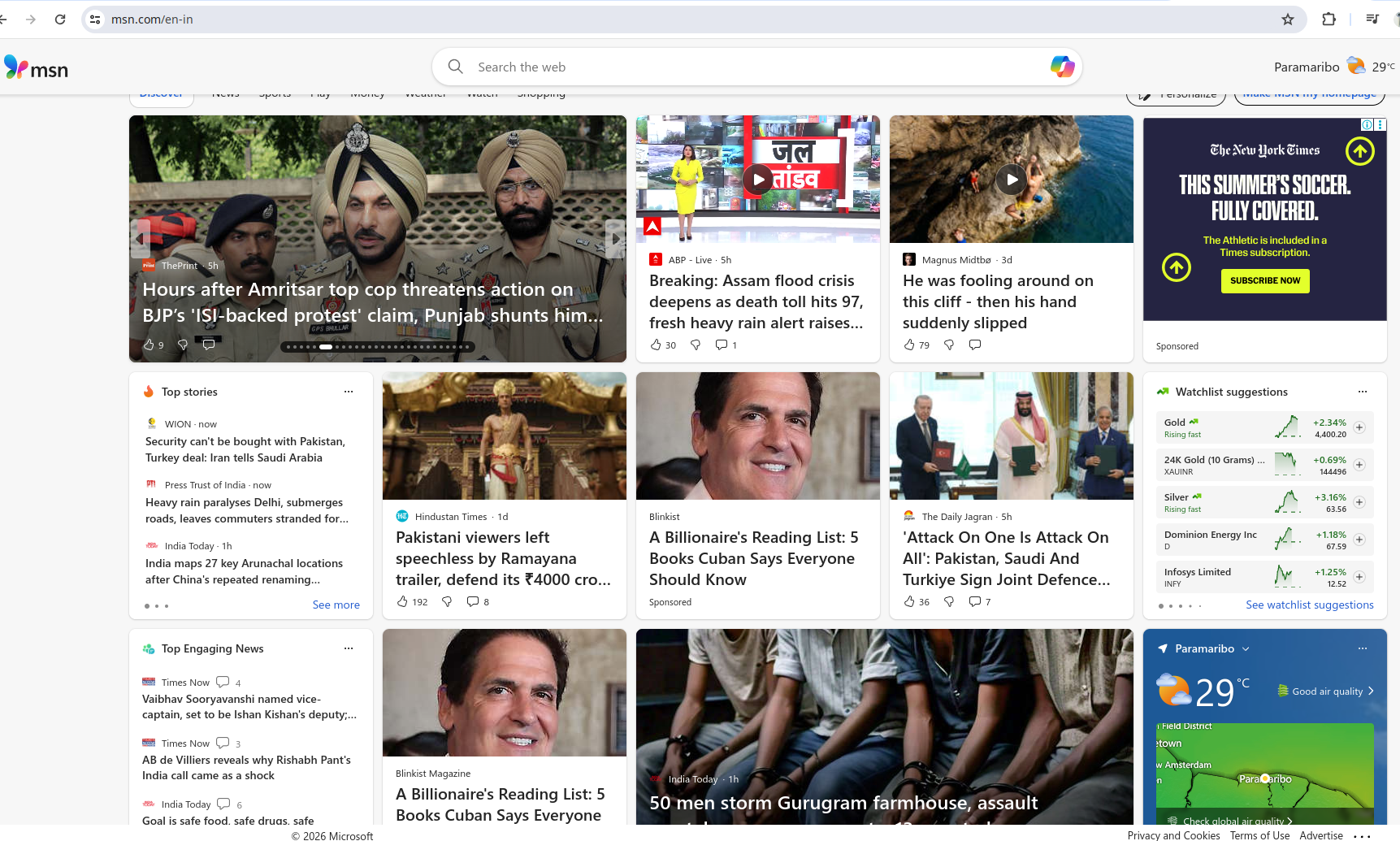Image resolution: width=1400 pixels, height=841 pixels.
Task: Like the Pakistani viewers Ramayana story
Action: pos(412,601)
